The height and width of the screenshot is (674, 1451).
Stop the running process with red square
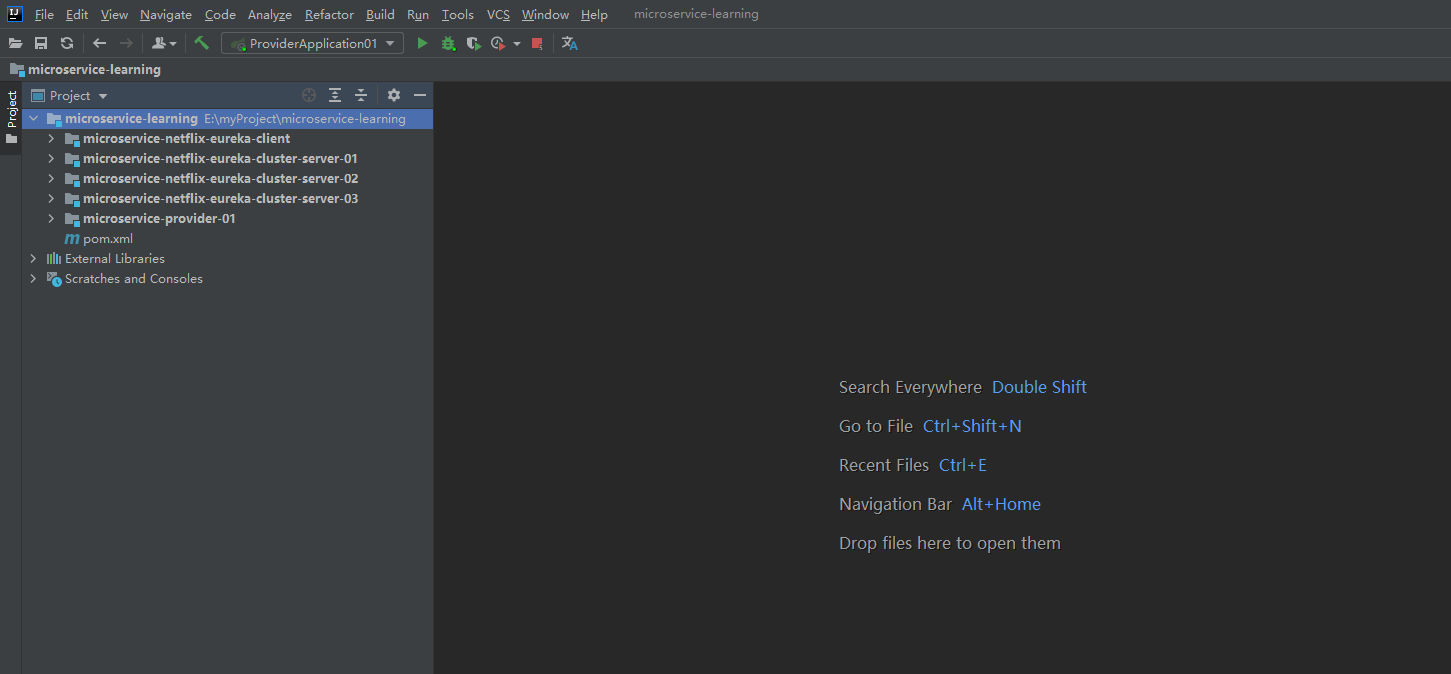[x=537, y=43]
